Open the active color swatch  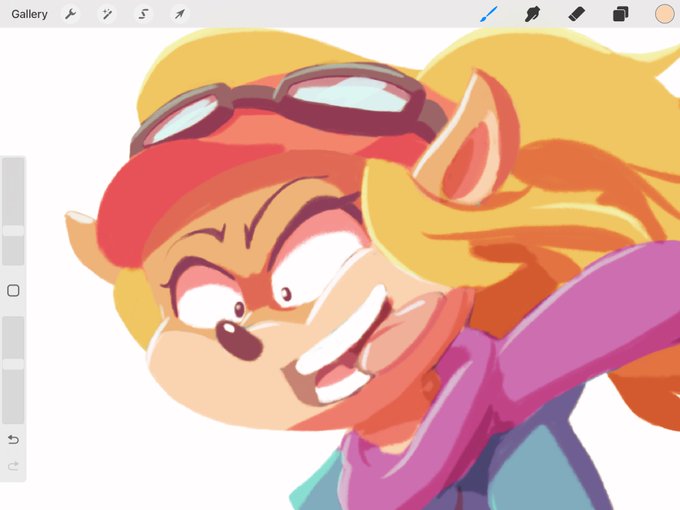(664, 14)
